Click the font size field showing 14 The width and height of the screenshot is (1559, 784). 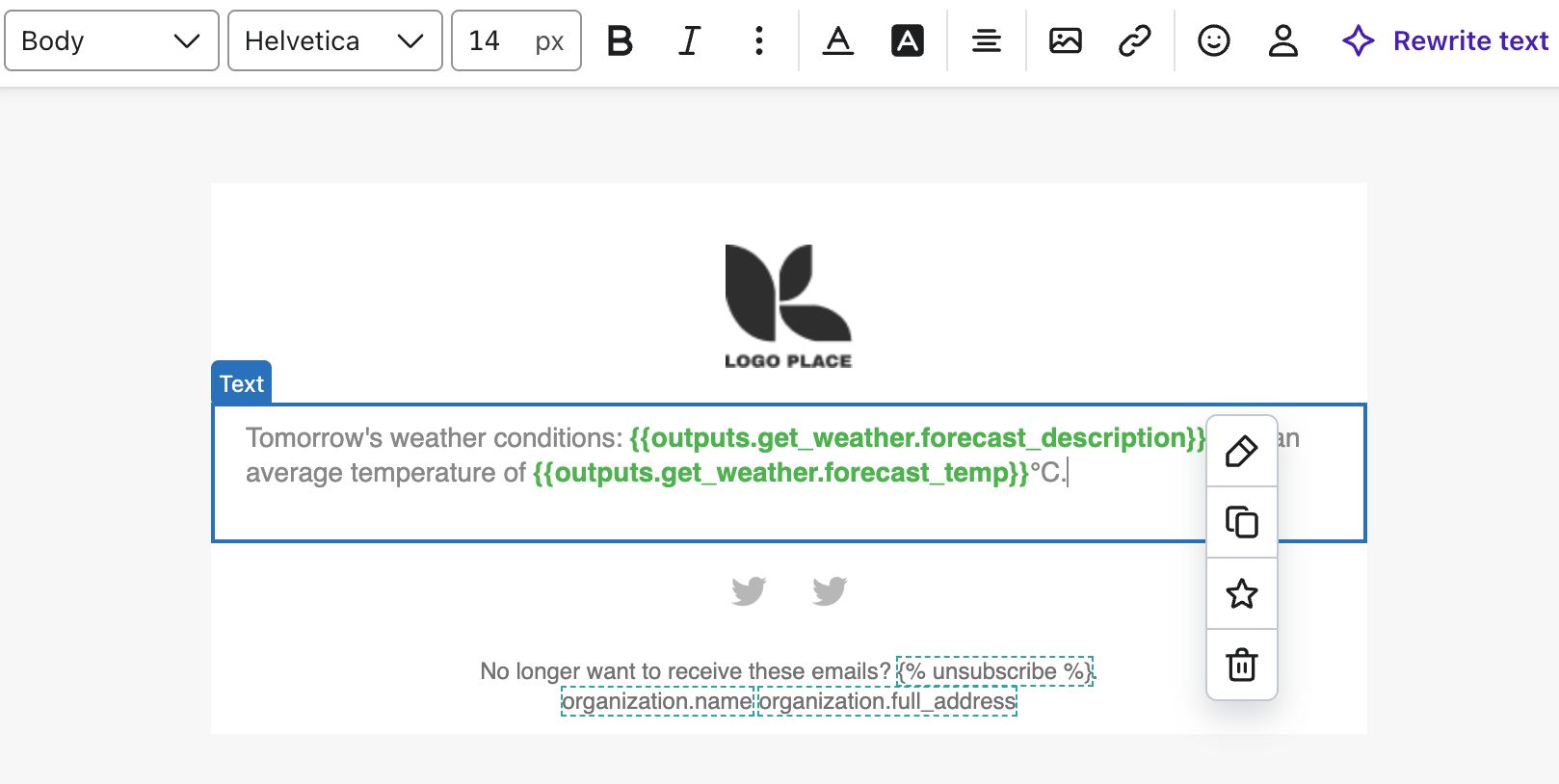491,40
